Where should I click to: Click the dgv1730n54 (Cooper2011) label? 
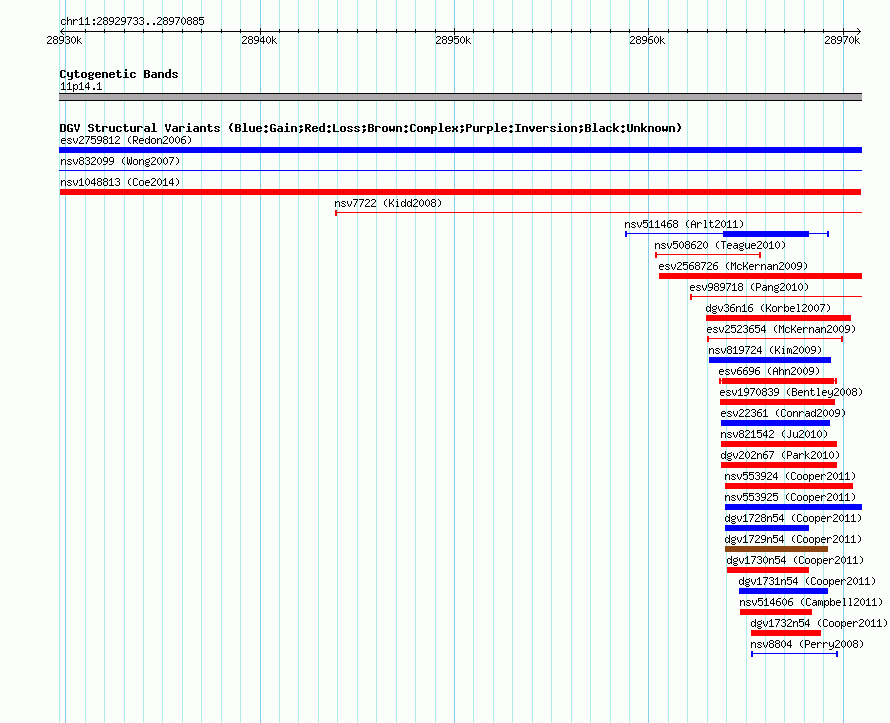click(795, 560)
